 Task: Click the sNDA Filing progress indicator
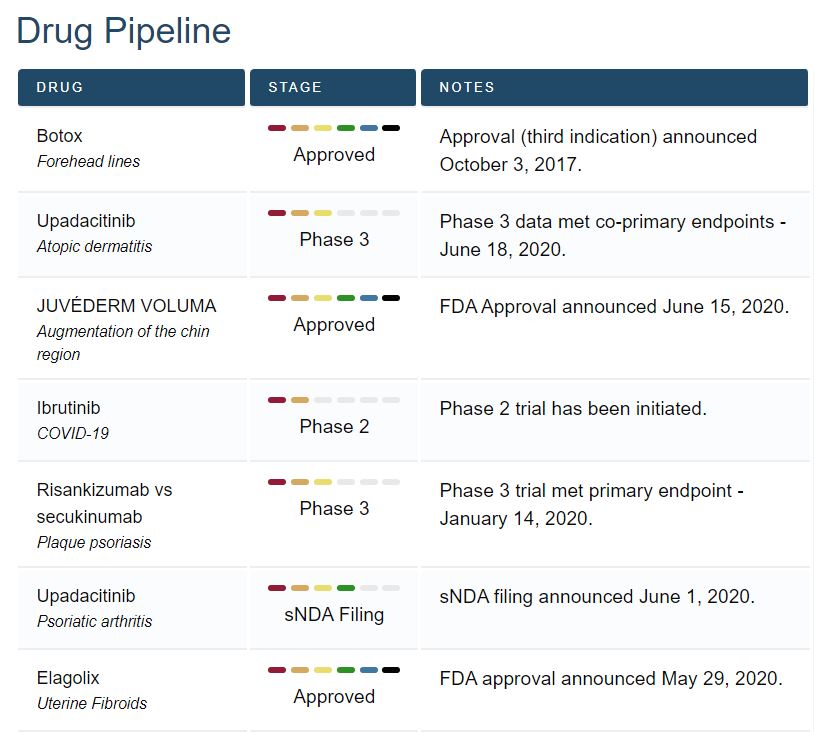[334, 588]
